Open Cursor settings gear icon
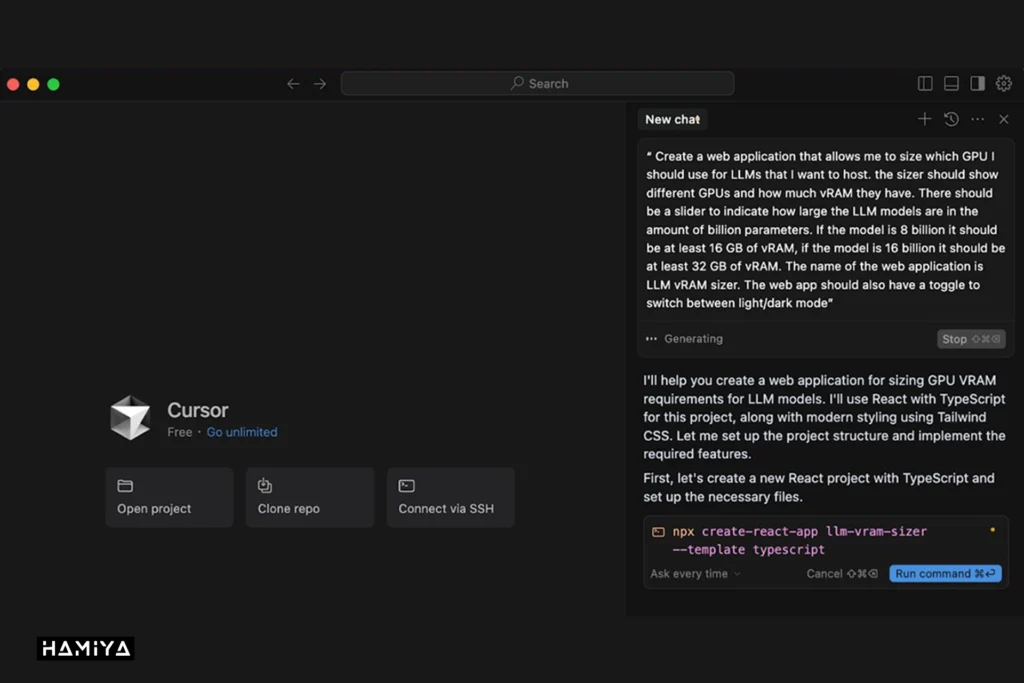Viewport: 1024px width, 683px height. [1004, 84]
